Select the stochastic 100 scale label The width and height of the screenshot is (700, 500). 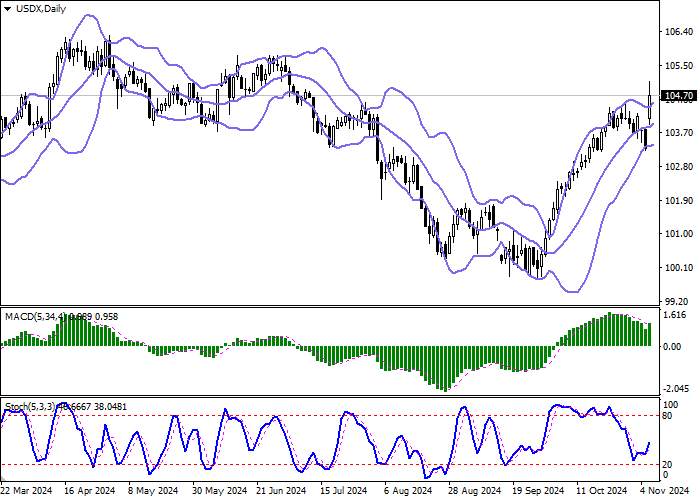[x=671, y=405]
